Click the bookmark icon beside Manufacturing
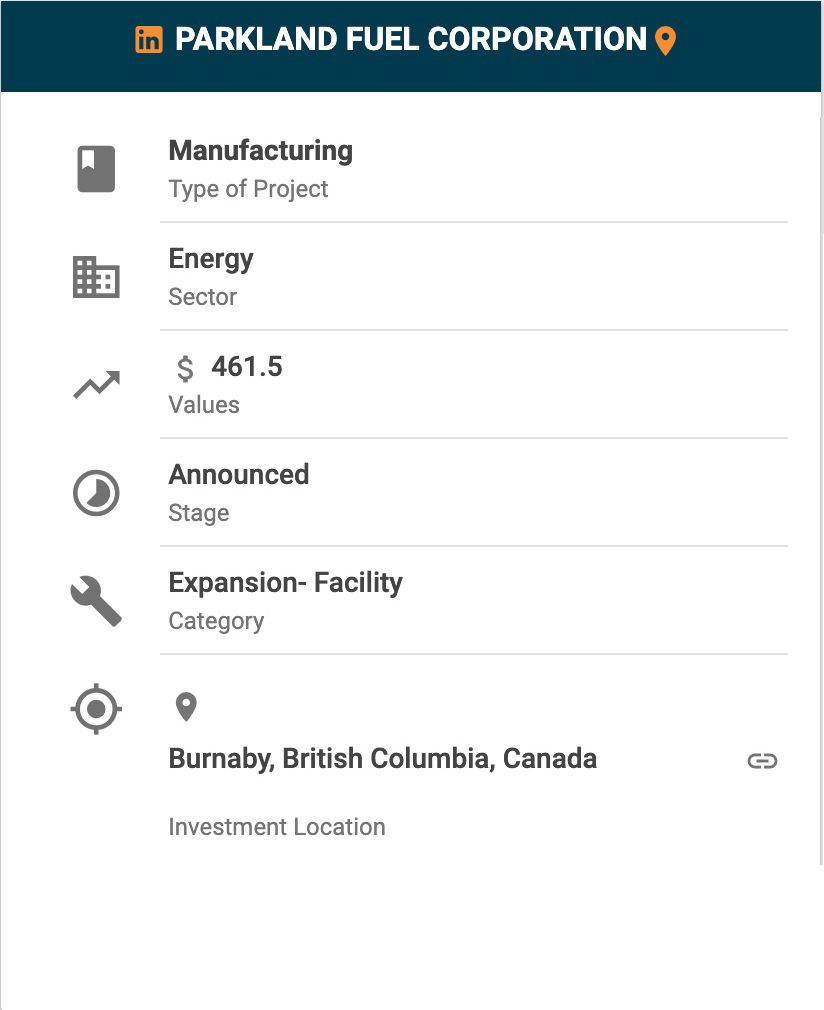Viewport: 824px width, 1010px height. click(96, 169)
